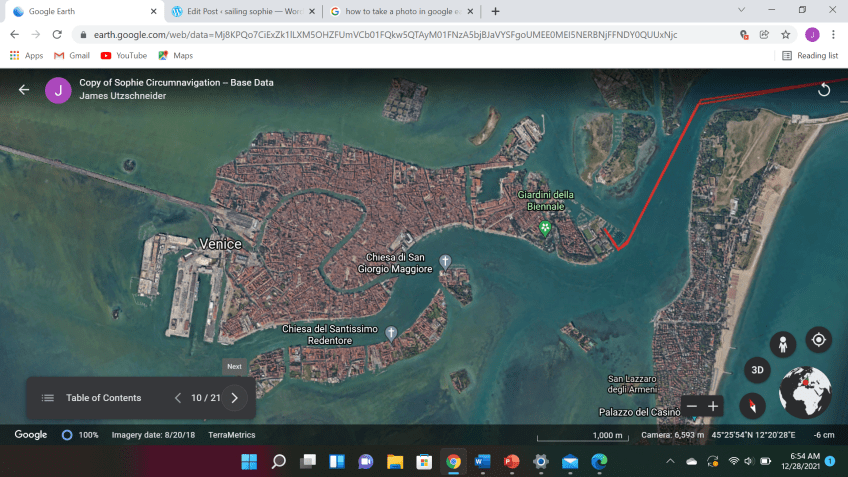Image resolution: width=848 pixels, height=477 pixels.
Task: Click the fly to my location icon
Action: pos(818,340)
